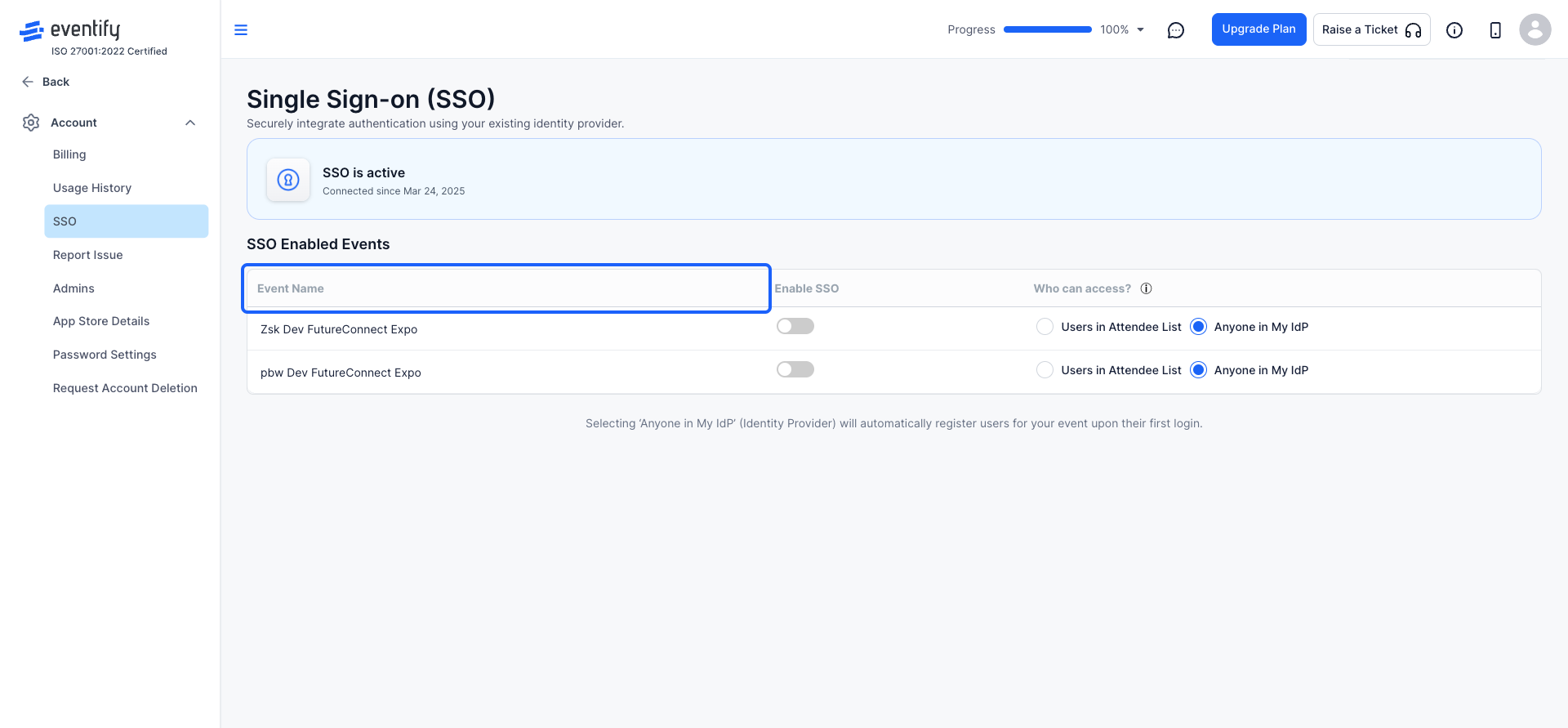Select SSO in the sidebar
The width and height of the screenshot is (1568, 728).
click(x=127, y=221)
